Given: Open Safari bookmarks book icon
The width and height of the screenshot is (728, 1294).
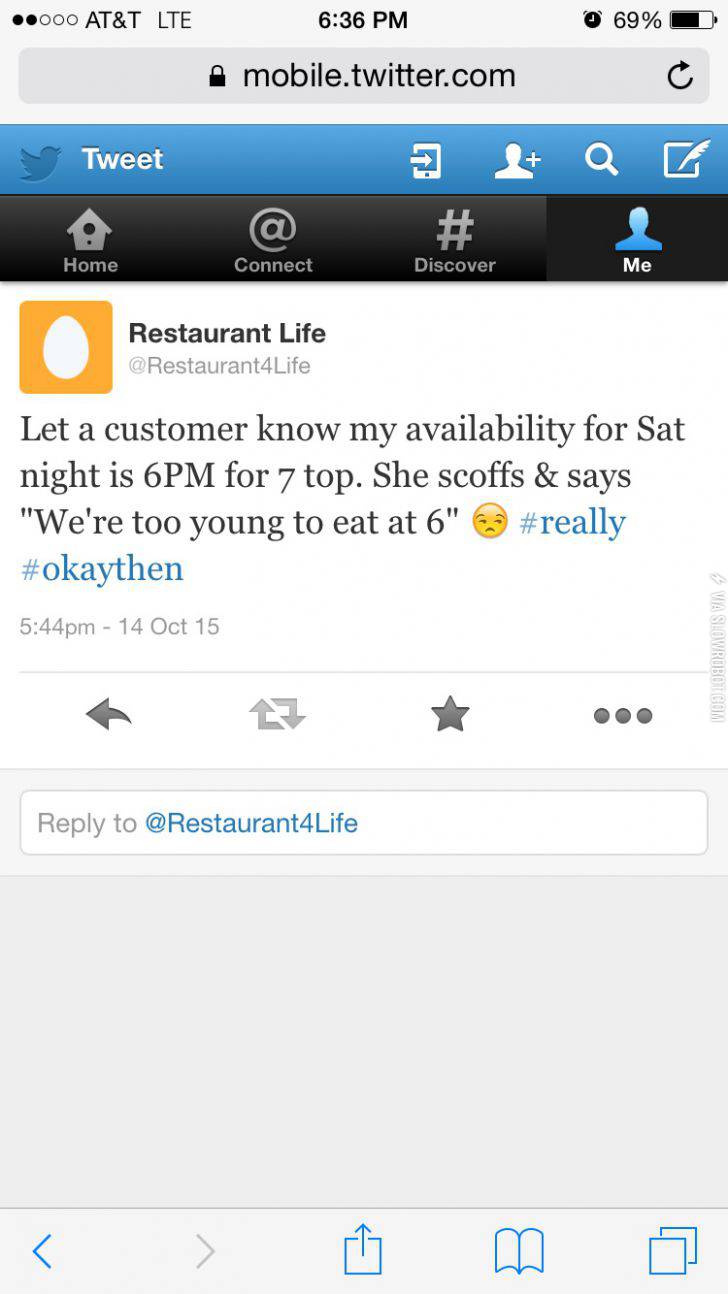Looking at the screenshot, I should [519, 1250].
